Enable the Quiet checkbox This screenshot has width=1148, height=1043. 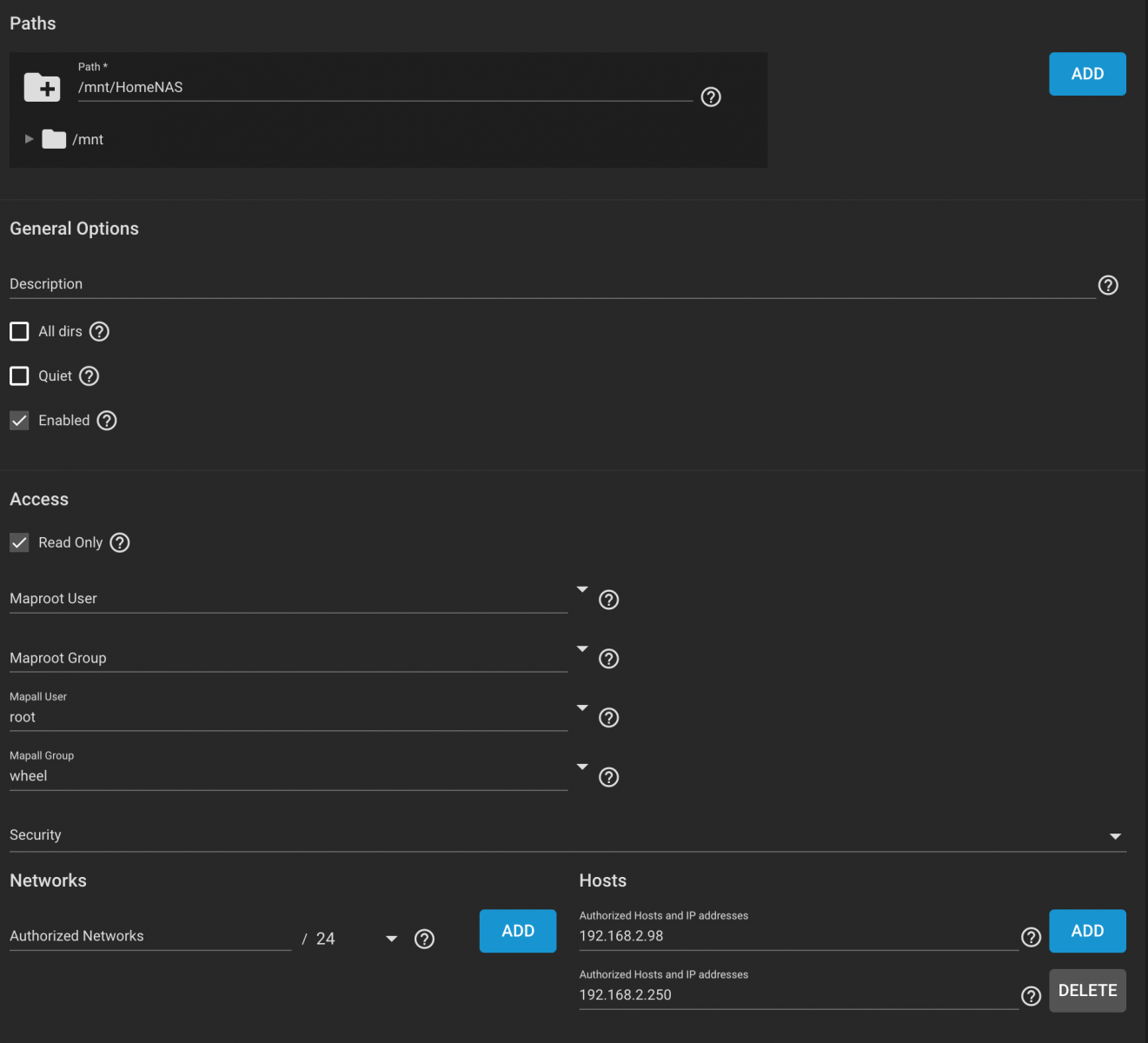click(19, 375)
